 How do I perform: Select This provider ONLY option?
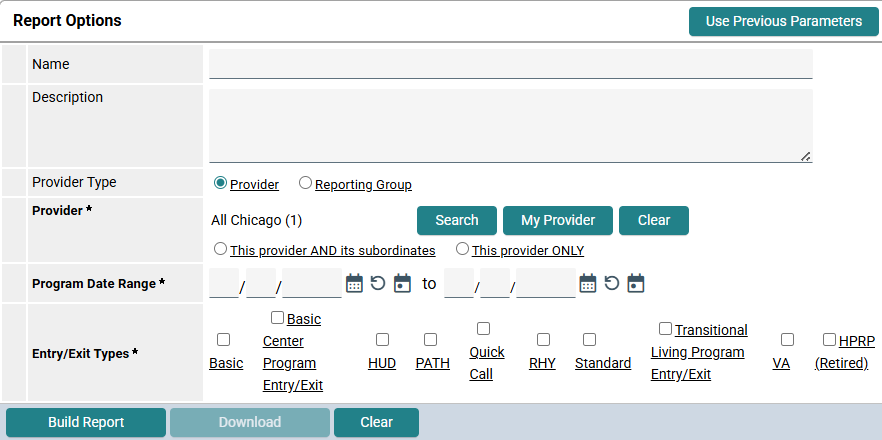coord(462,249)
